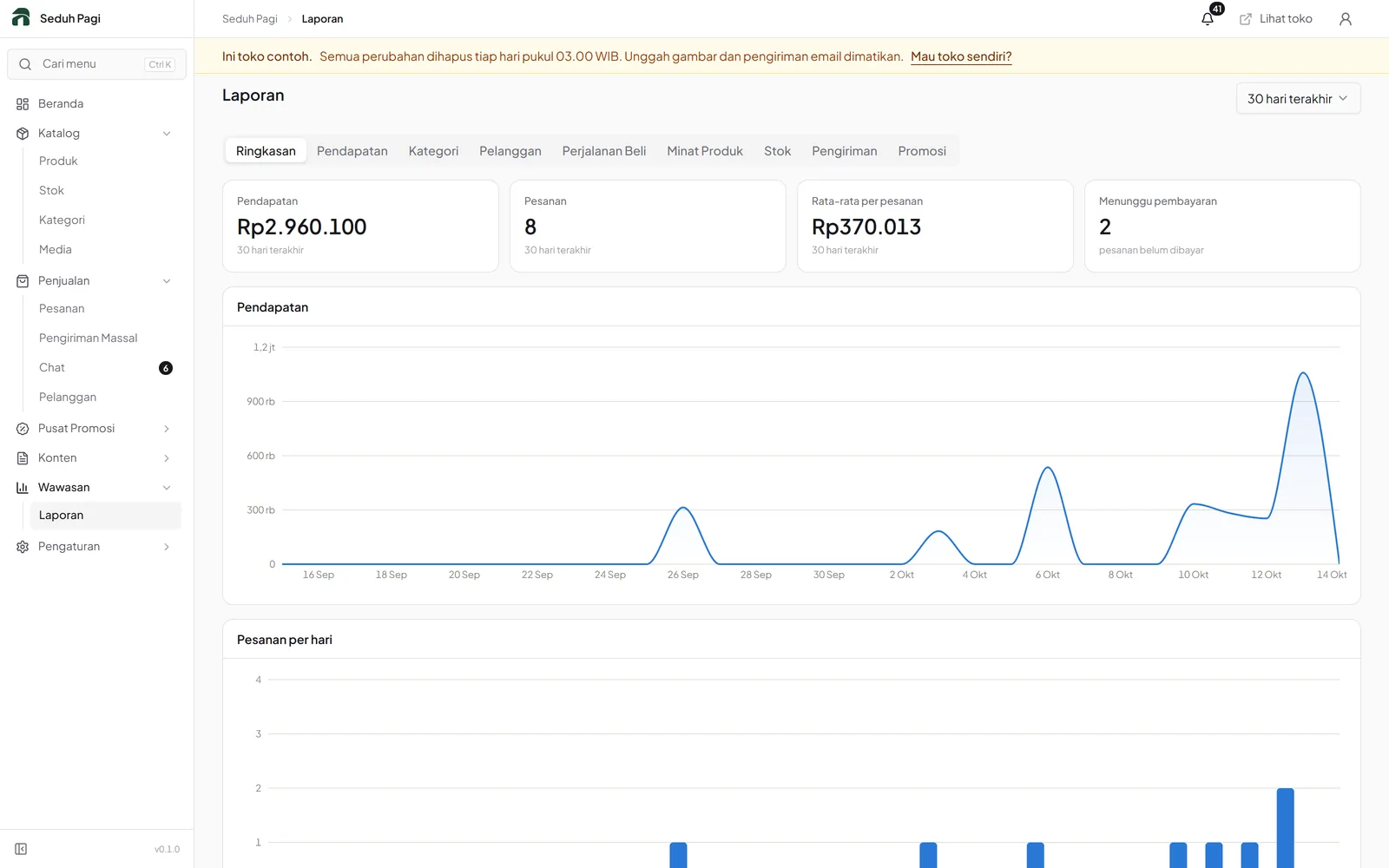Switch to the Pendapatan tab

pyautogui.click(x=352, y=151)
